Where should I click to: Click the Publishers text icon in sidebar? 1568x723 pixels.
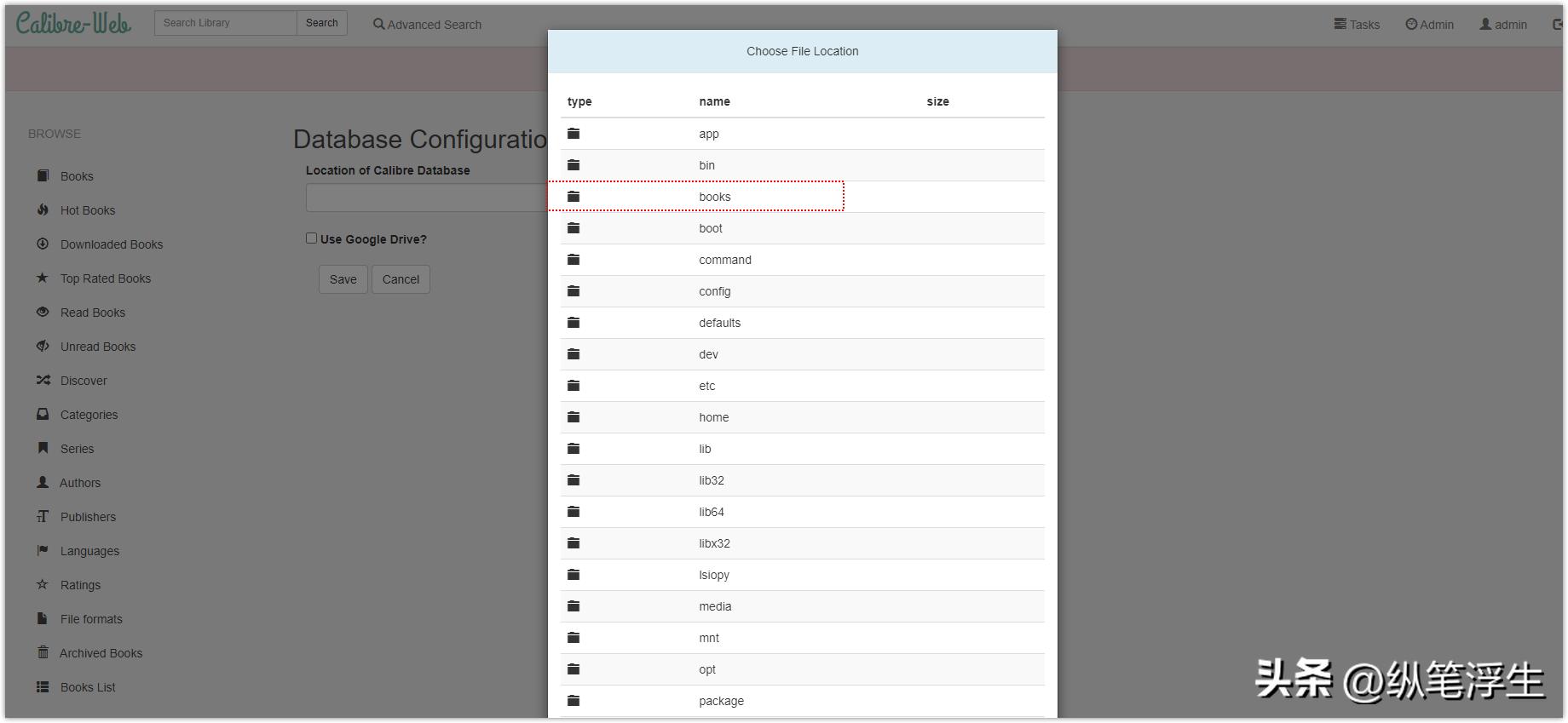coord(43,516)
